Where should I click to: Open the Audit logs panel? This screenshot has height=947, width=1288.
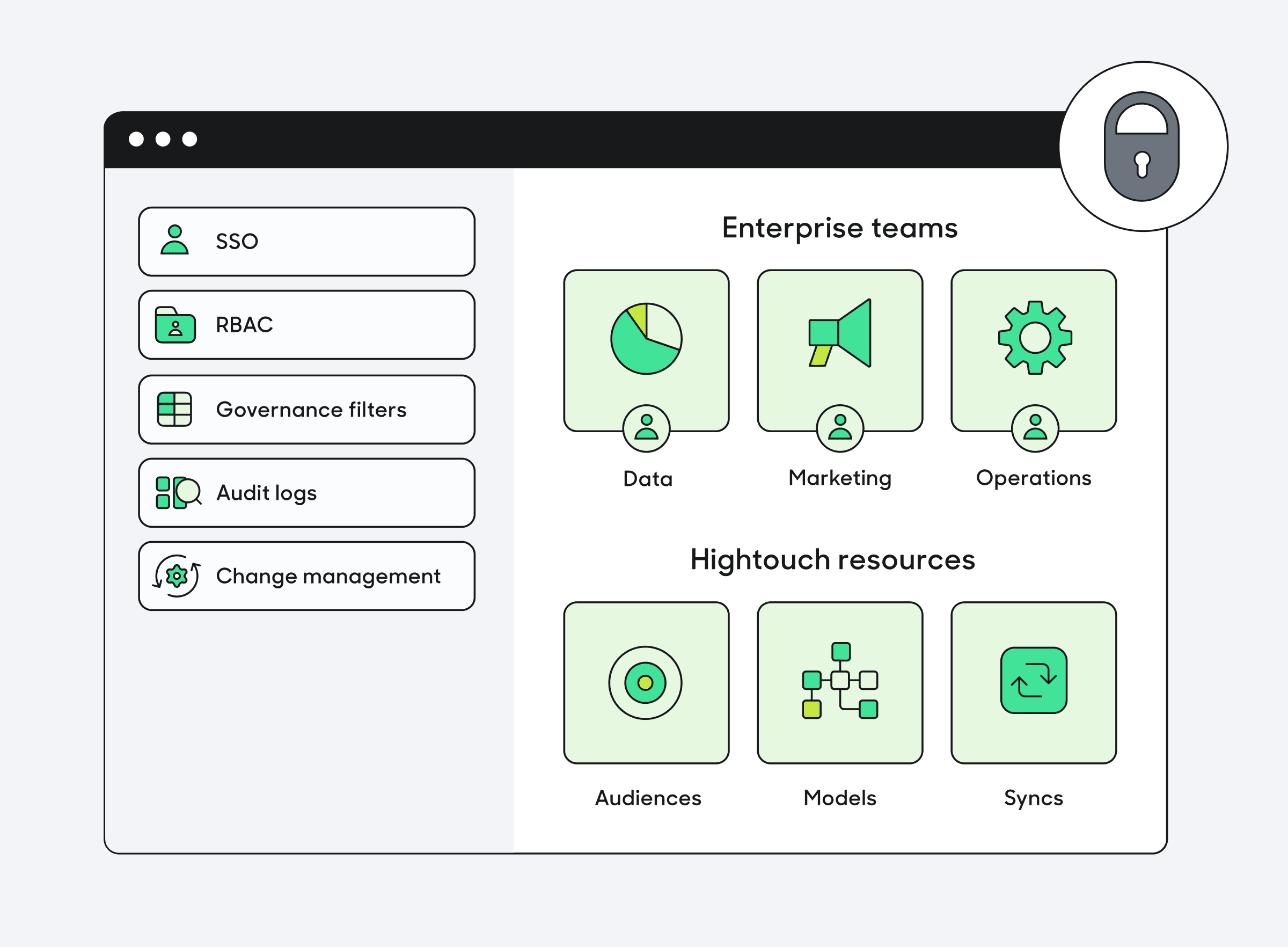(306, 492)
